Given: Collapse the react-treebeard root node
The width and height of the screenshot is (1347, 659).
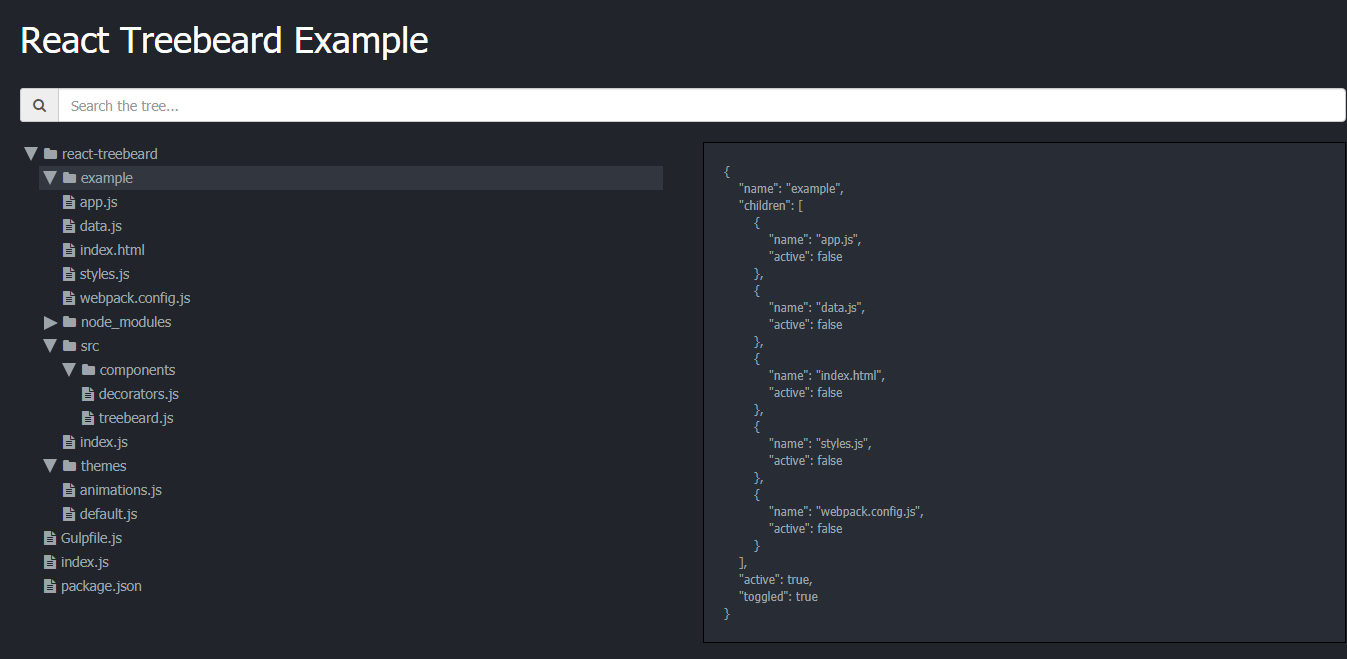Looking at the screenshot, I should [x=30, y=153].
